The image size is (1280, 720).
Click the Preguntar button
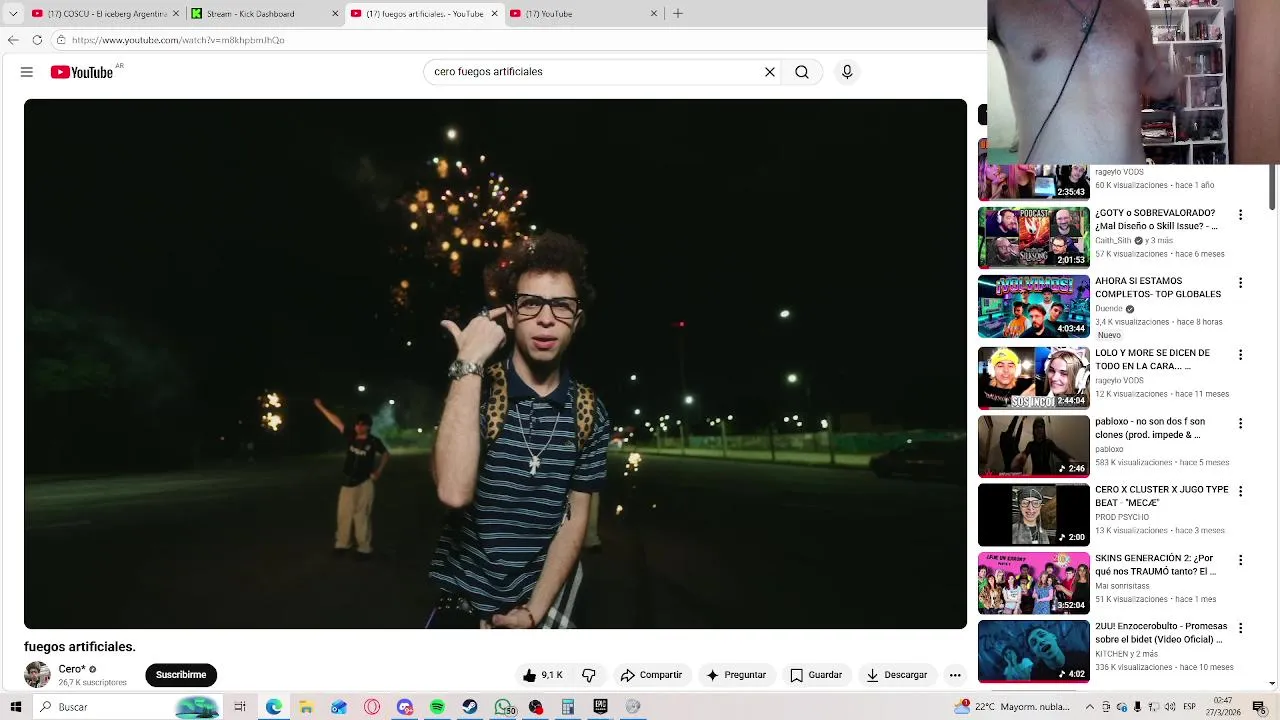(x=736, y=675)
